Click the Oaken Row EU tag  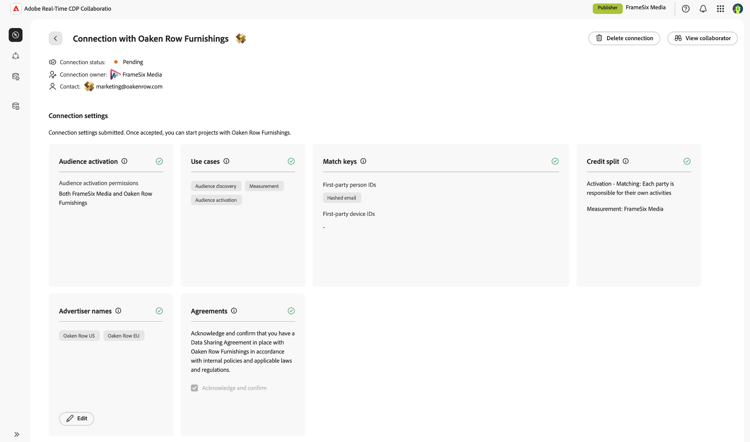pyautogui.click(x=123, y=336)
